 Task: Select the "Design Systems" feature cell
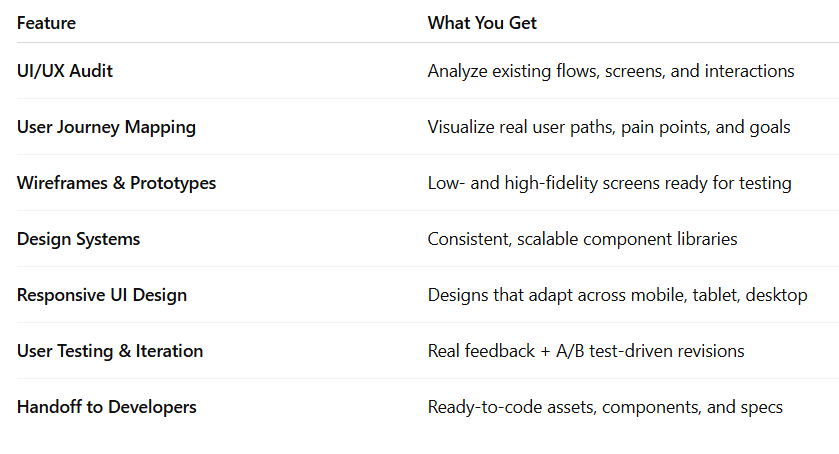(x=78, y=239)
